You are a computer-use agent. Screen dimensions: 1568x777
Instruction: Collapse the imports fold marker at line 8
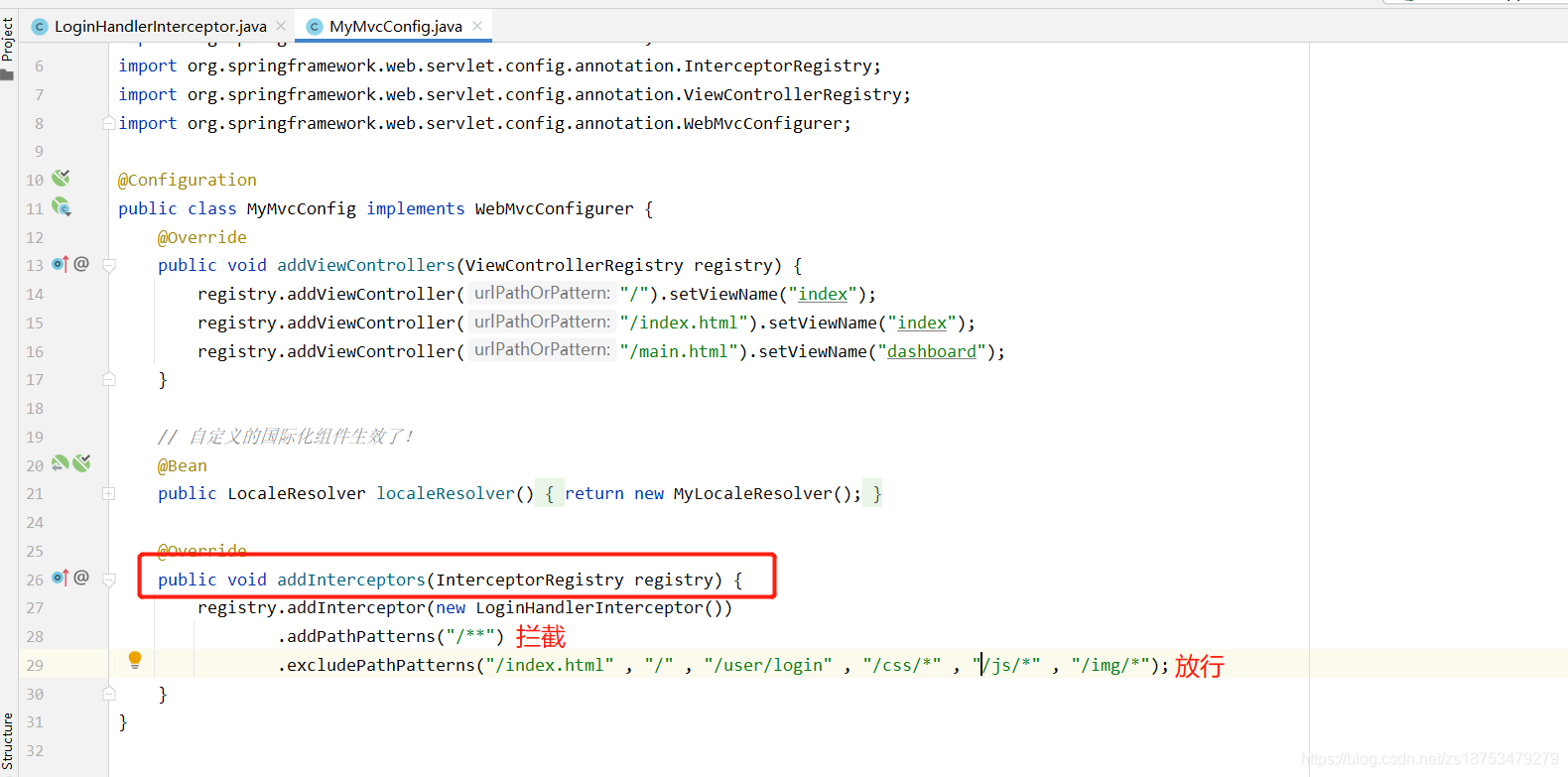click(108, 123)
